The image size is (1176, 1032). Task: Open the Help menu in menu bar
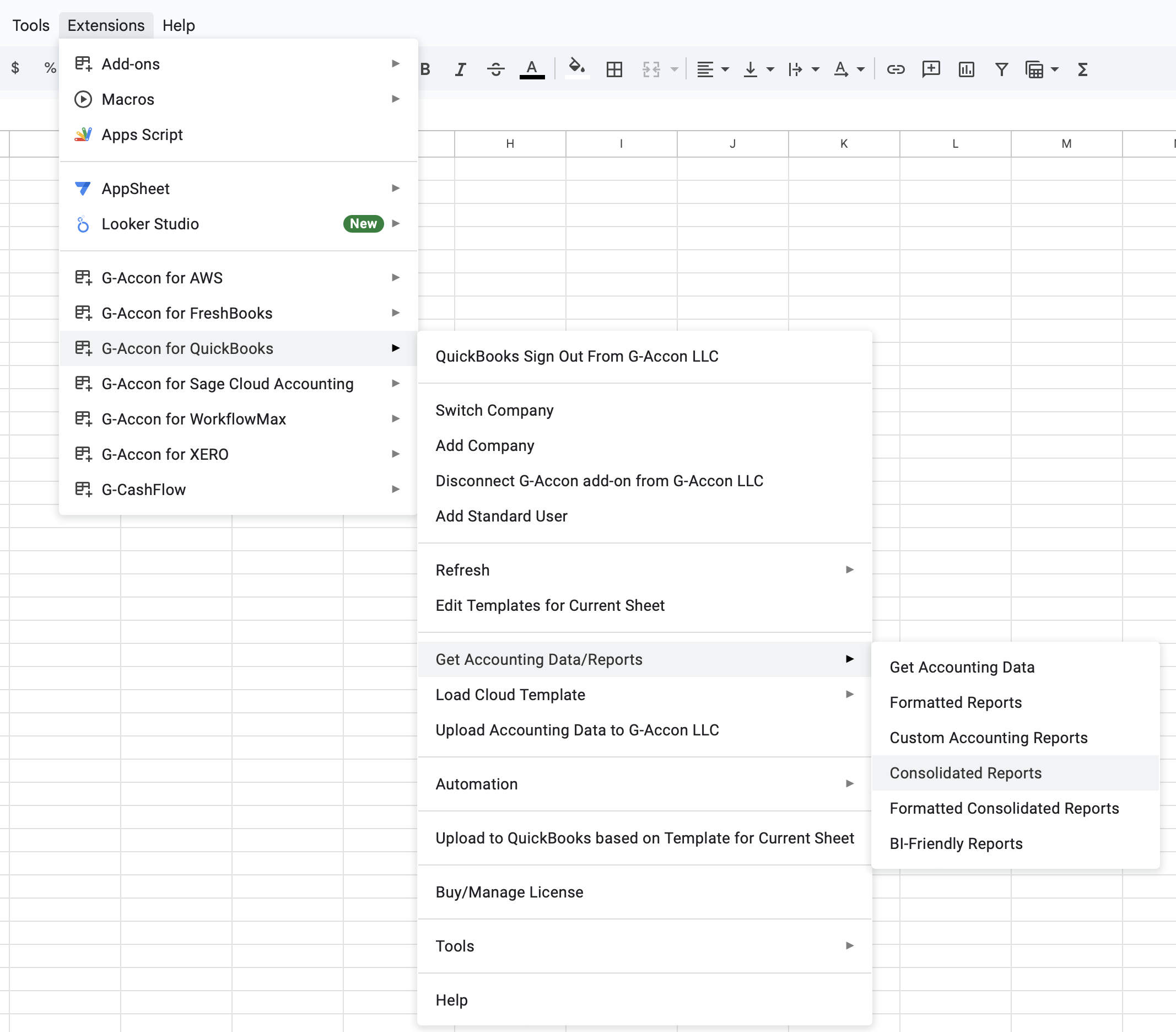pyautogui.click(x=179, y=25)
